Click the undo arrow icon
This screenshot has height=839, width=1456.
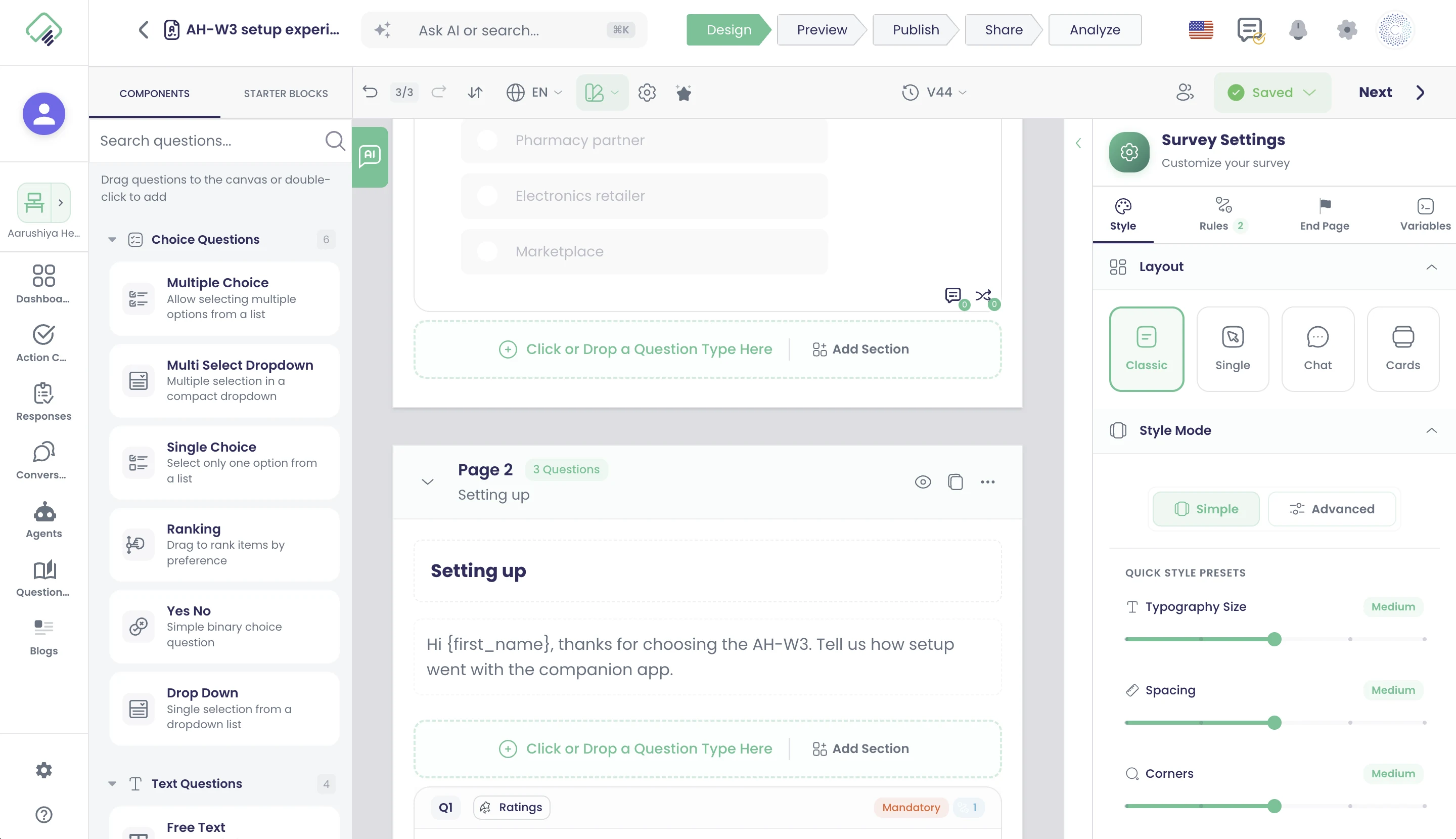click(370, 92)
